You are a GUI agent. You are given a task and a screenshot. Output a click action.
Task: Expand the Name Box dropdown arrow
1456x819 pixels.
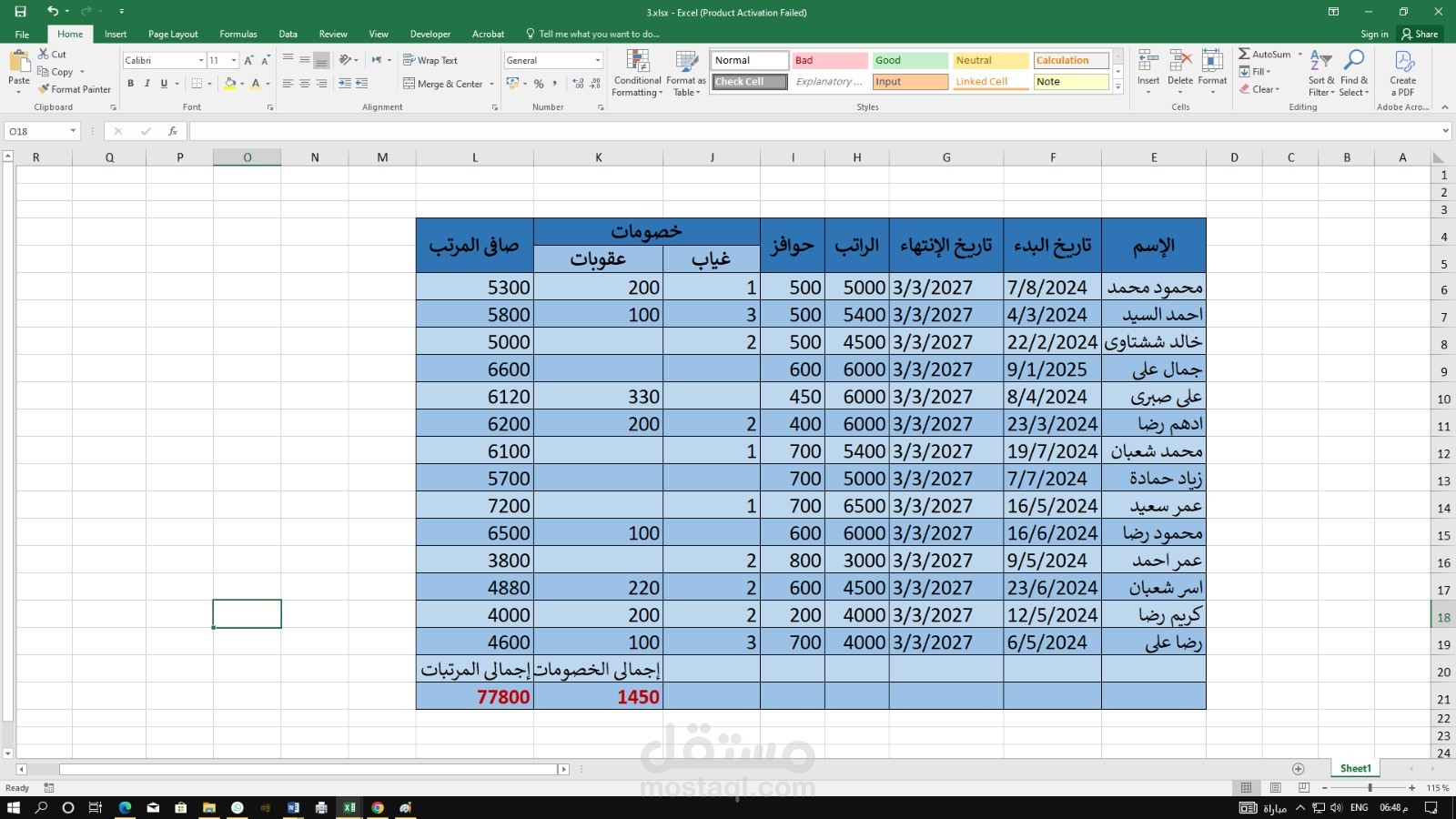coord(73,131)
